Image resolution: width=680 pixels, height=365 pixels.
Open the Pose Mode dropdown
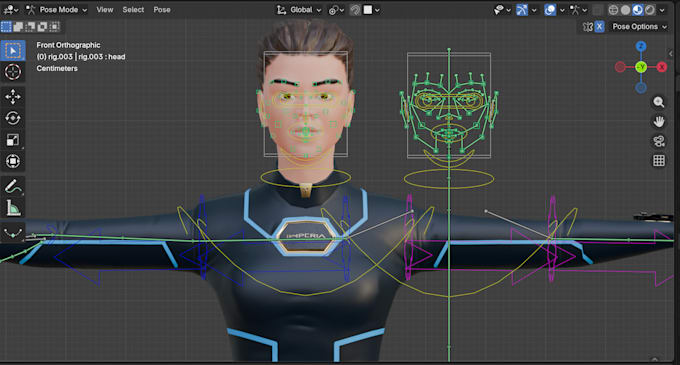point(56,10)
